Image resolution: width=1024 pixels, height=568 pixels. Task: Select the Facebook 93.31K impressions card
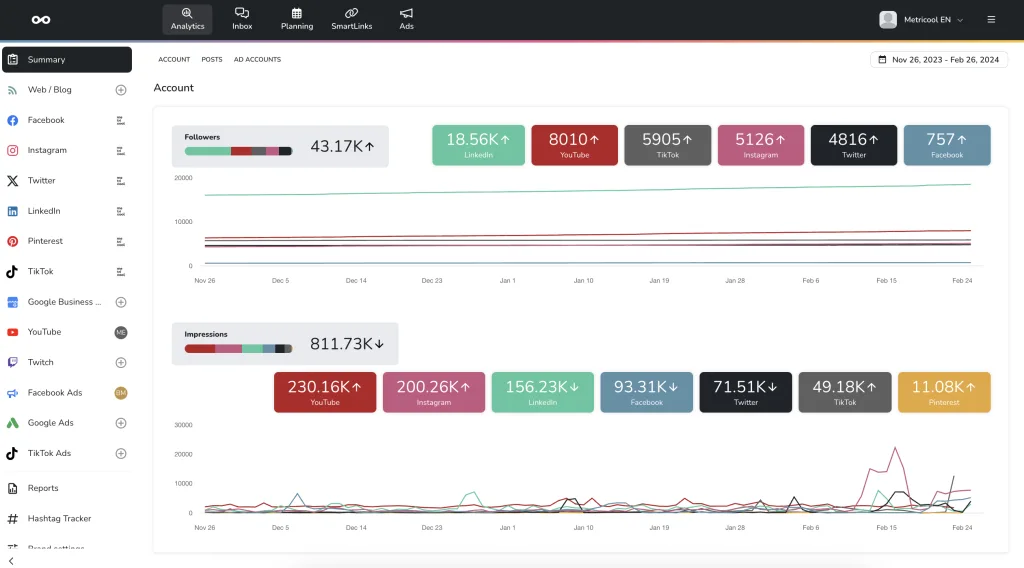647,392
